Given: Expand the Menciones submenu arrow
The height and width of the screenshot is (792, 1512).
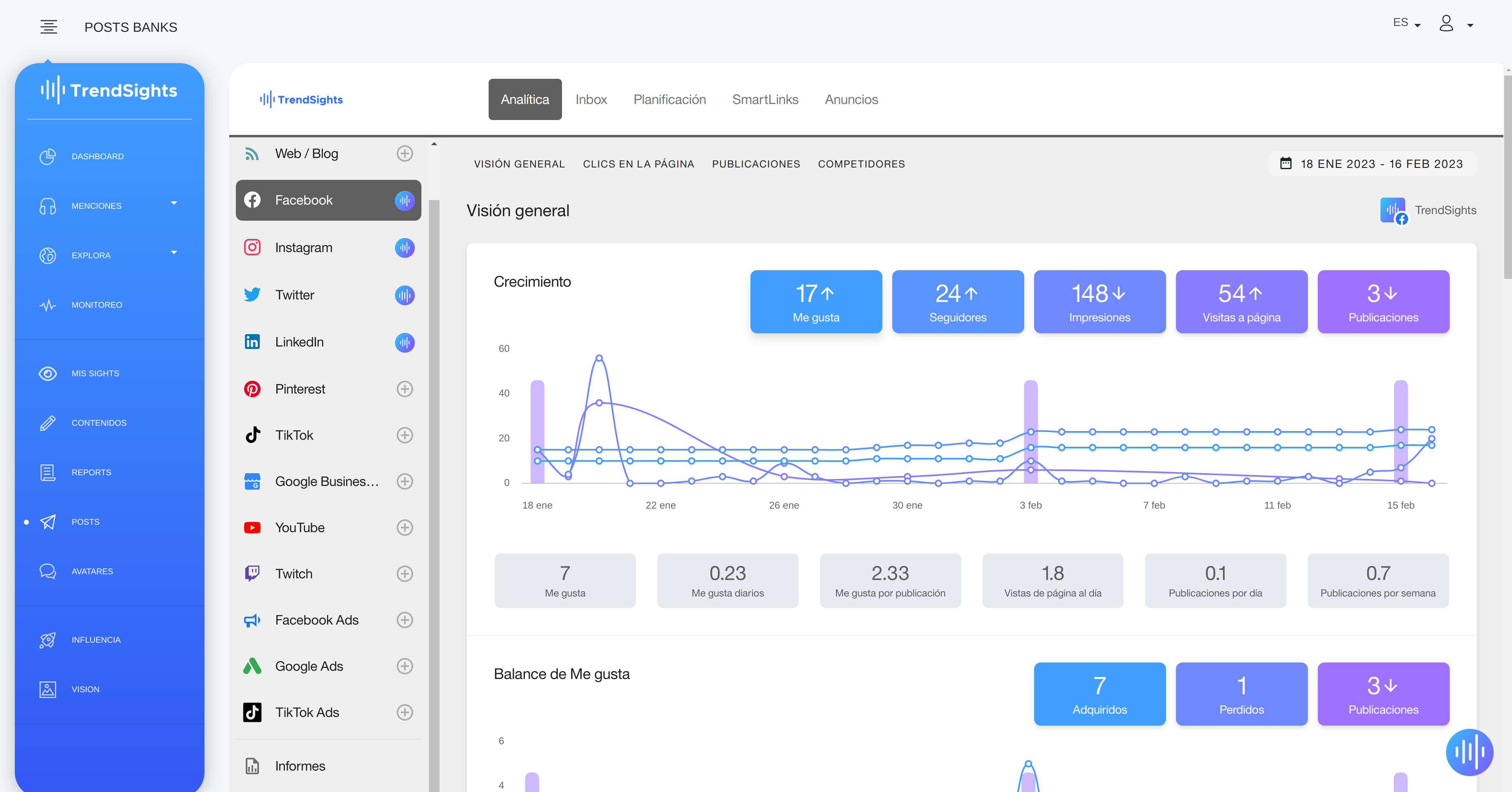Looking at the screenshot, I should (174, 204).
